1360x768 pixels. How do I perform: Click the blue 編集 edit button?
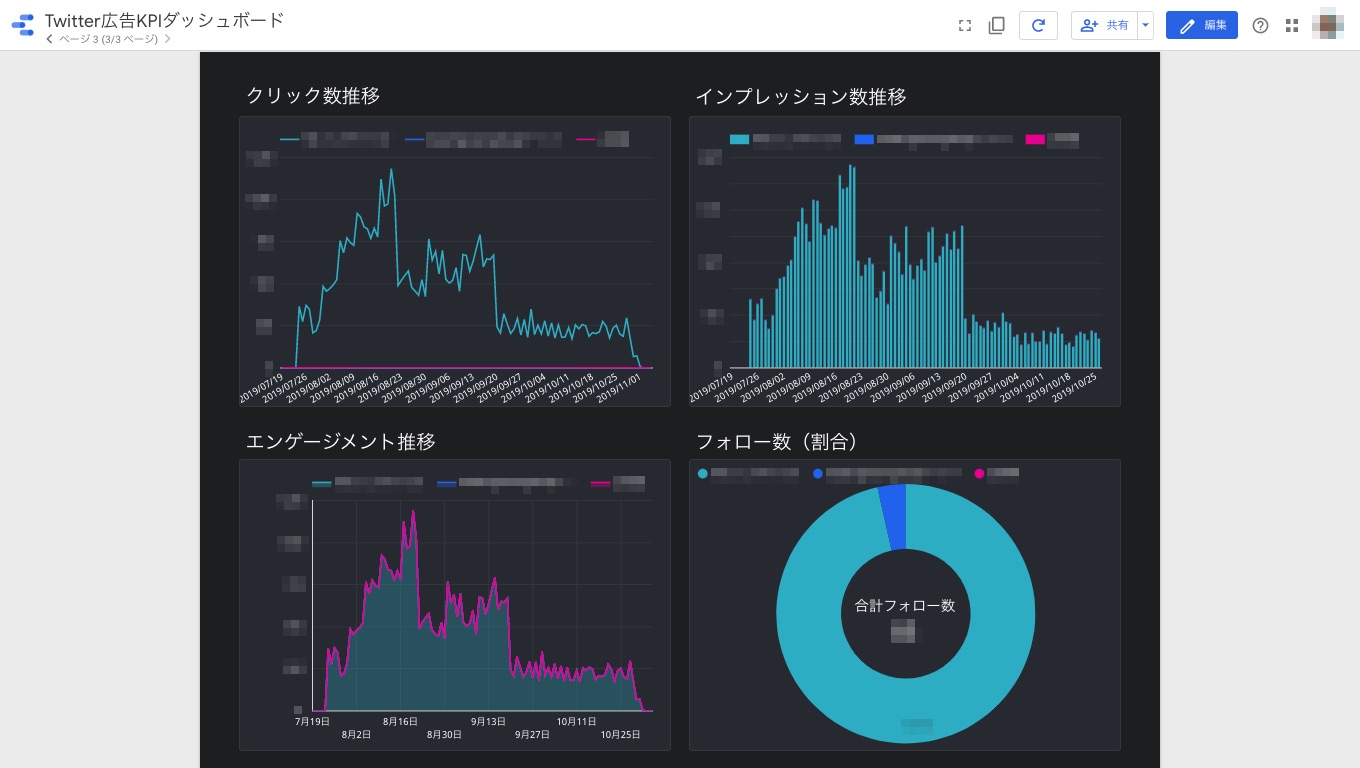[x=1201, y=26]
